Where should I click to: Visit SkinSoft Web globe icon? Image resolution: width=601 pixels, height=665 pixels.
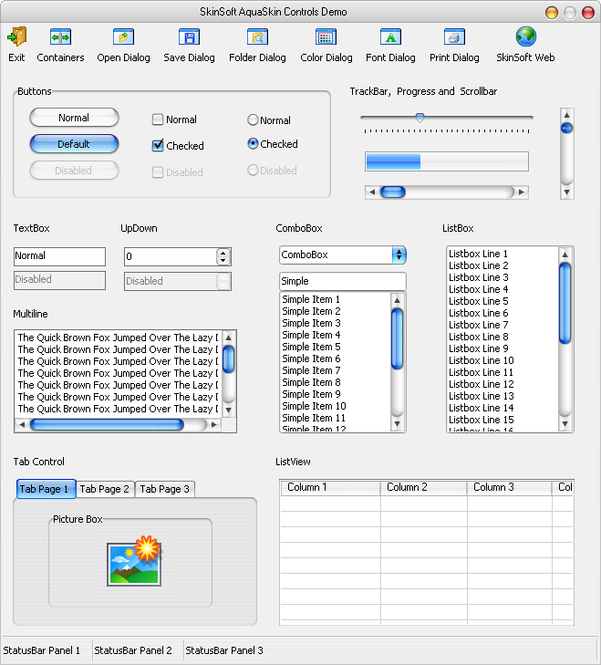[x=526, y=37]
